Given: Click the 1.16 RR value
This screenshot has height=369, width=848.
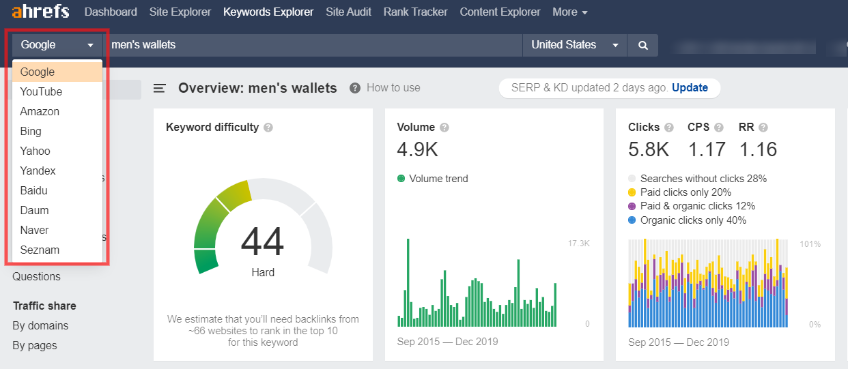Looking at the screenshot, I should point(758,150).
